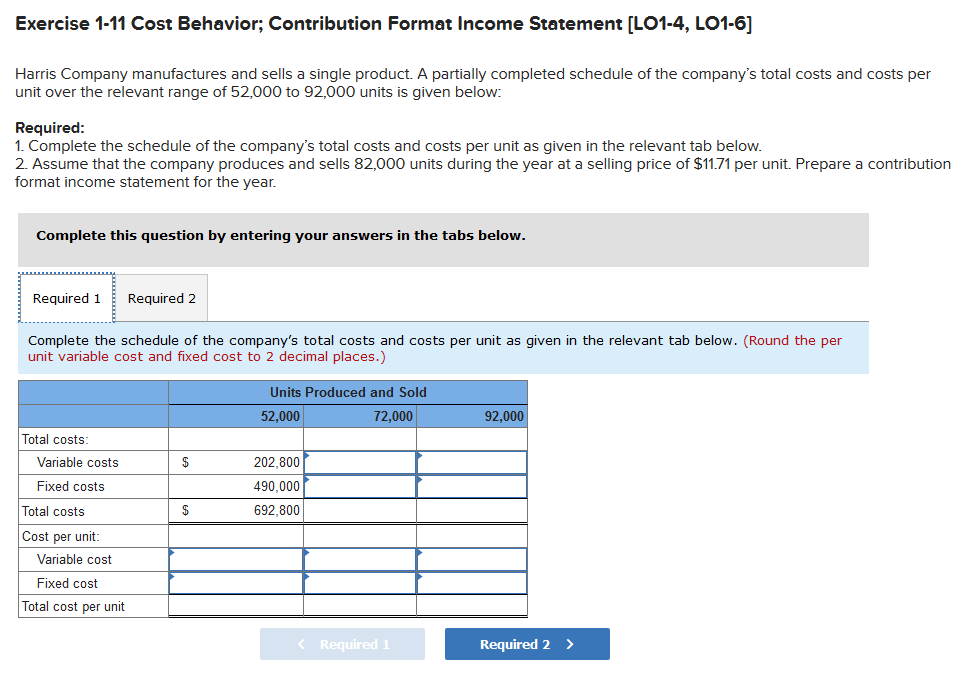The height and width of the screenshot is (694, 977).
Task: Click the Total cost per unit cell for 52,000
Action: click(x=235, y=606)
